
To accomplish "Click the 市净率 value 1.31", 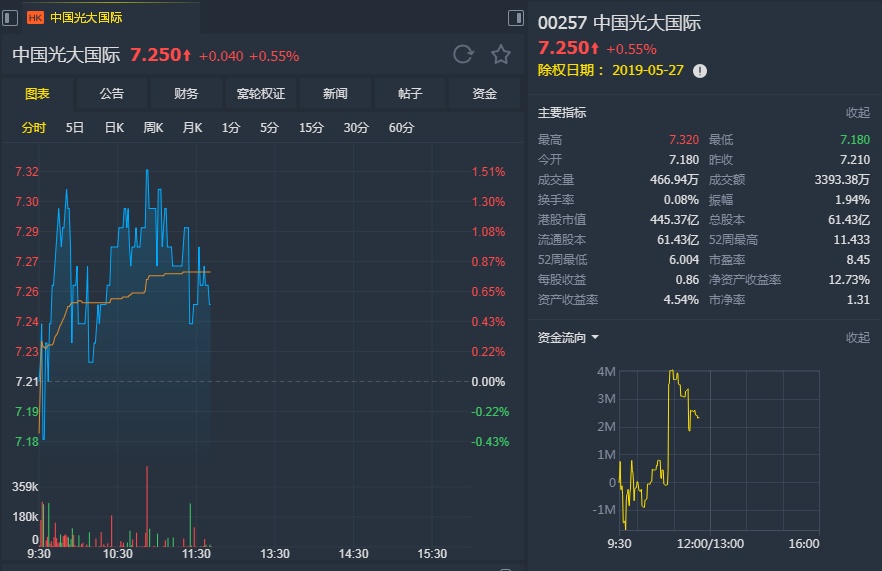I will point(858,299).
